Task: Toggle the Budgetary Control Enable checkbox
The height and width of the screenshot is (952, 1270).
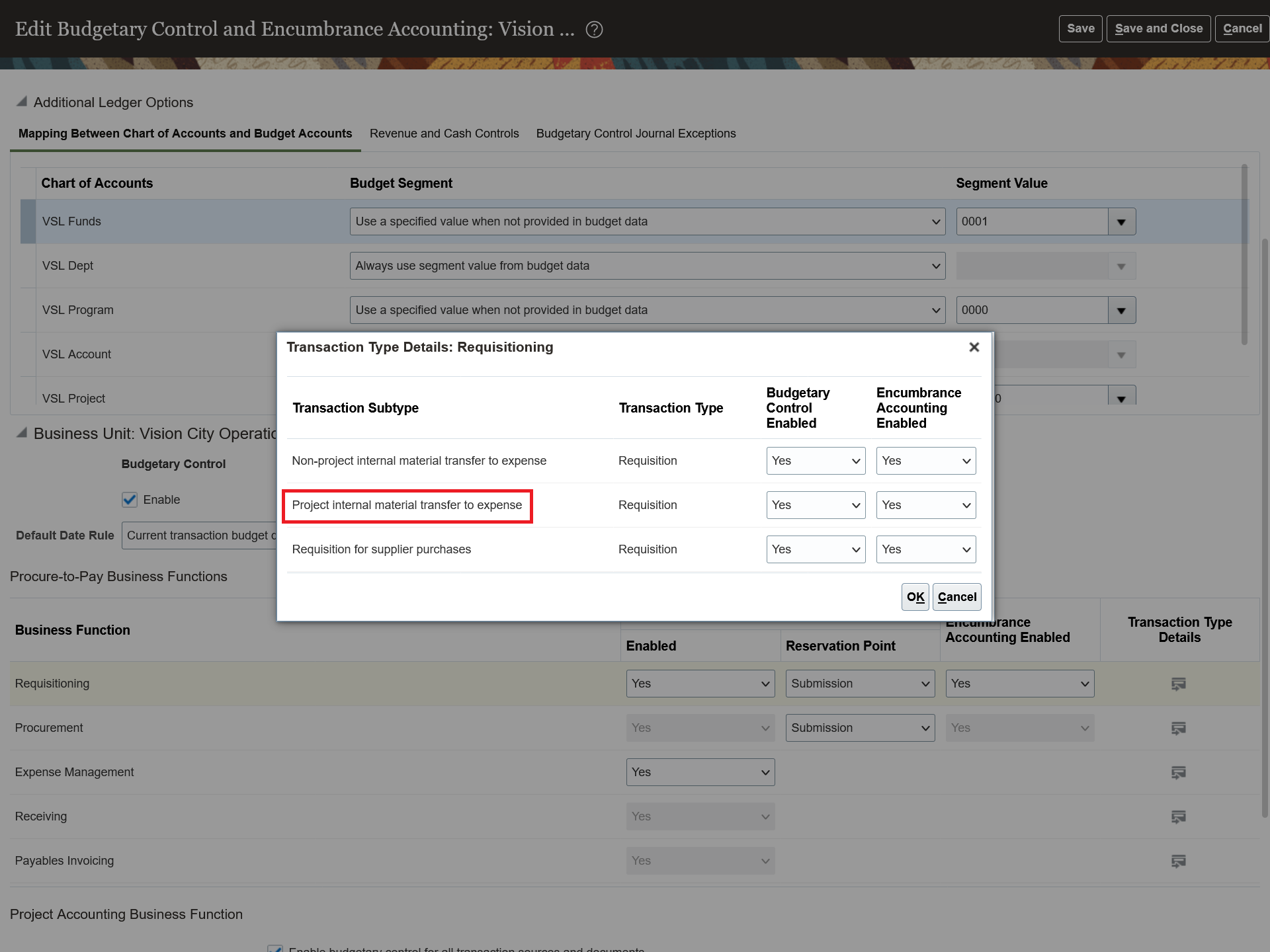Action: click(x=130, y=500)
